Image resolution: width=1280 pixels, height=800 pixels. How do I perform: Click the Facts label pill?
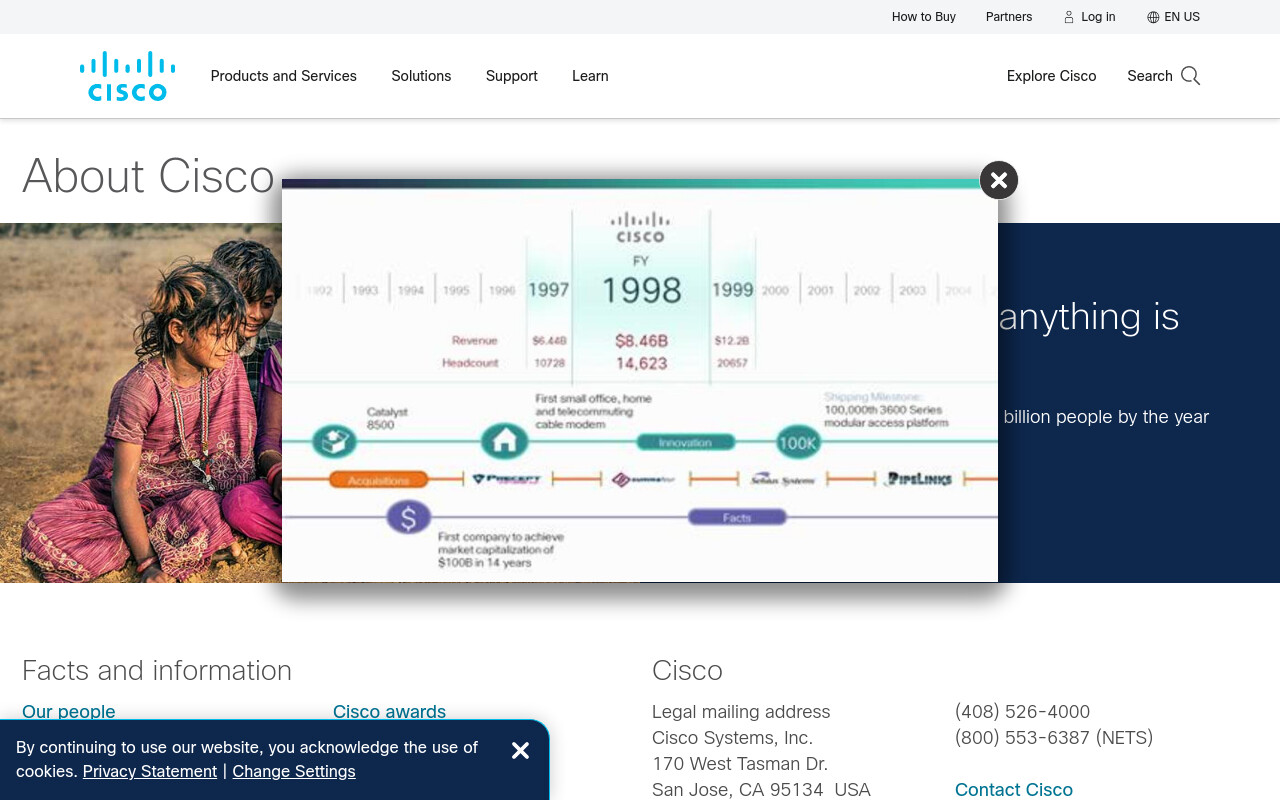(x=737, y=517)
